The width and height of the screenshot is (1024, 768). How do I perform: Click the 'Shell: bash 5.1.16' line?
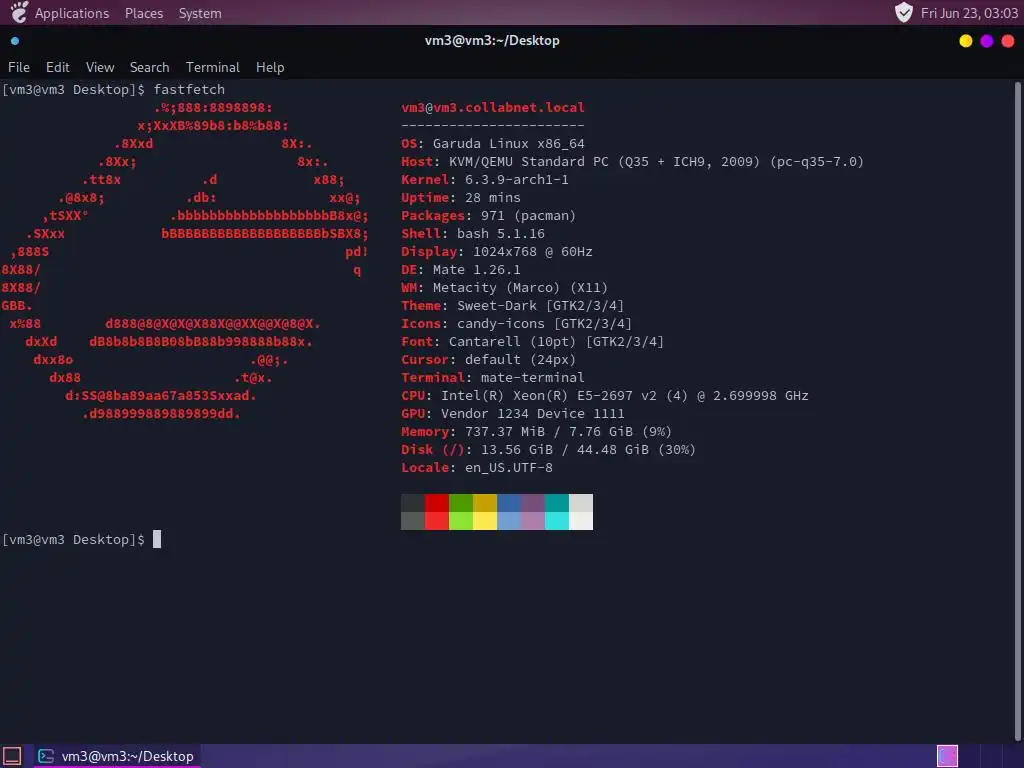point(473,233)
